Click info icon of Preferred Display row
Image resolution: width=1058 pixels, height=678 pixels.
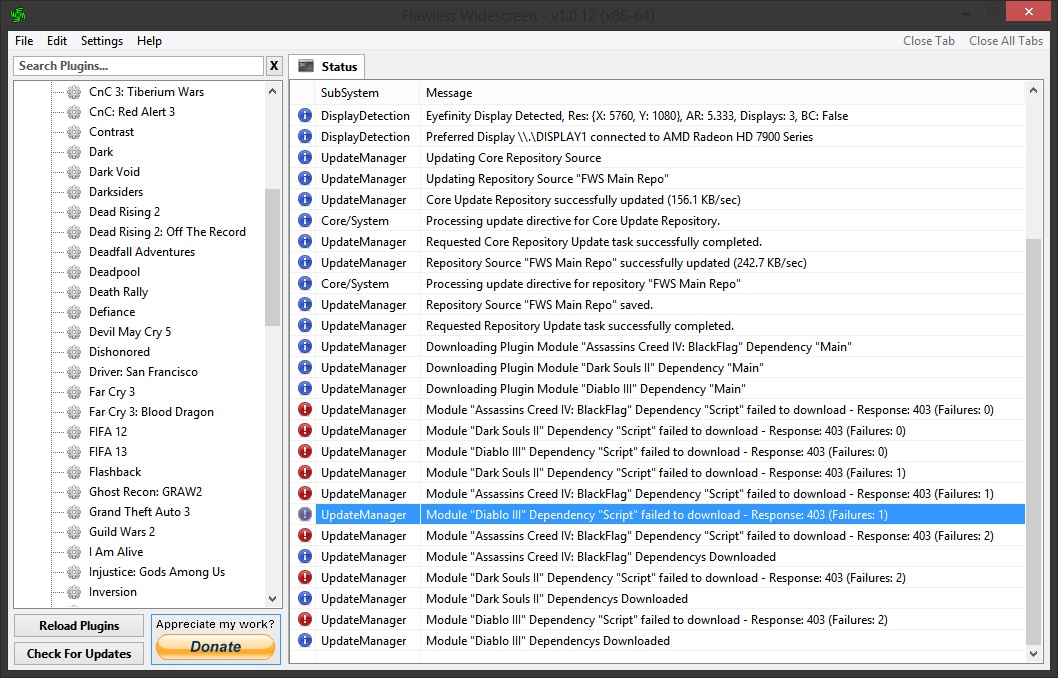click(x=305, y=136)
